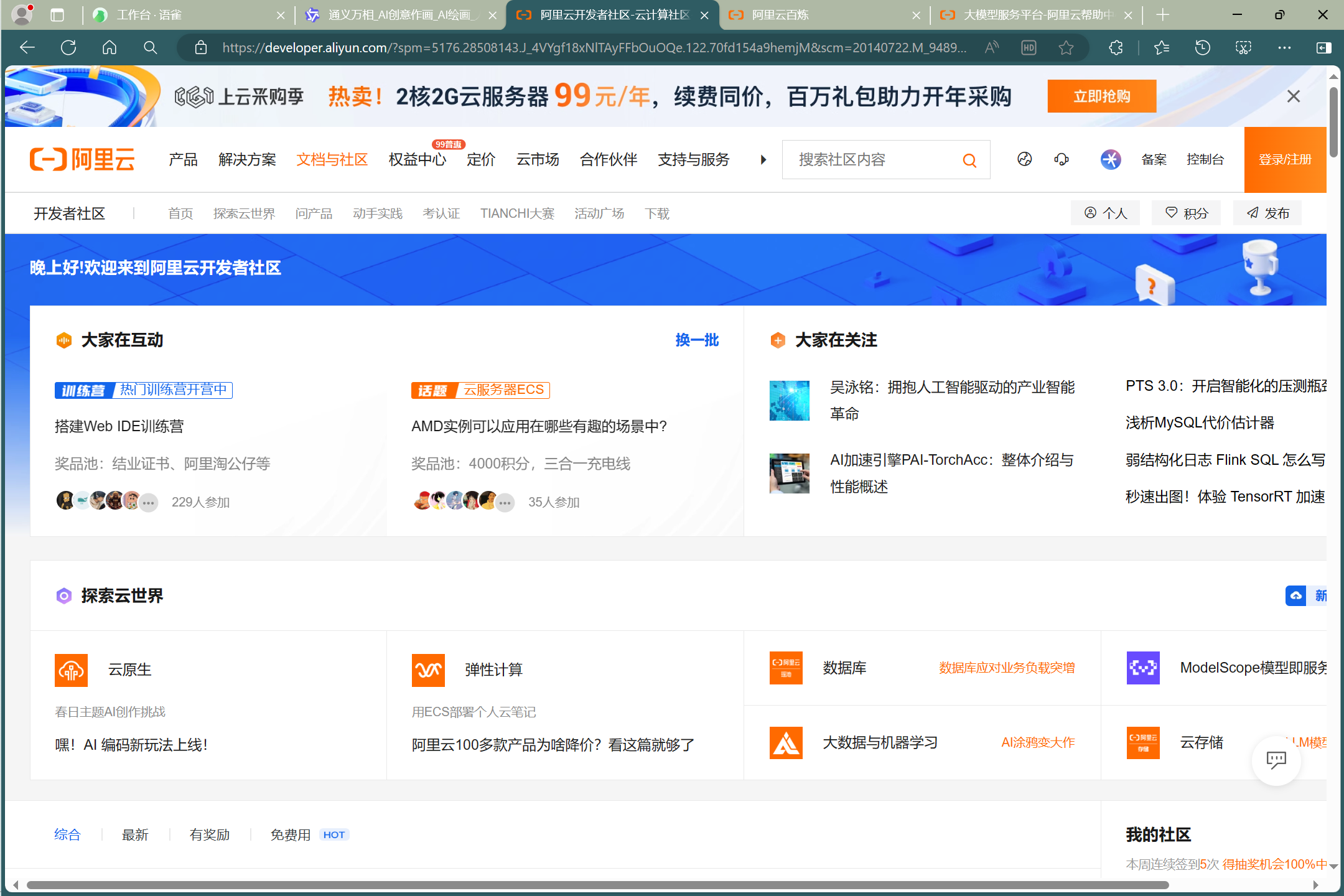Open the 合作伙伴 menu
Screen dimensions: 1344x896
pyautogui.click(x=609, y=160)
